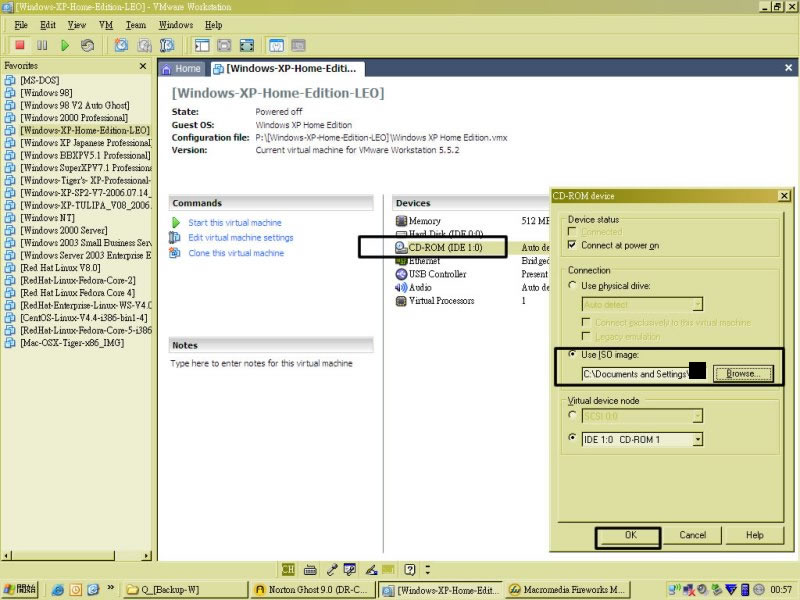Click Edit virtual machine settings link
Image resolution: width=800 pixels, height=600 pixels.
pyautogui.click(x=241, y=237)
